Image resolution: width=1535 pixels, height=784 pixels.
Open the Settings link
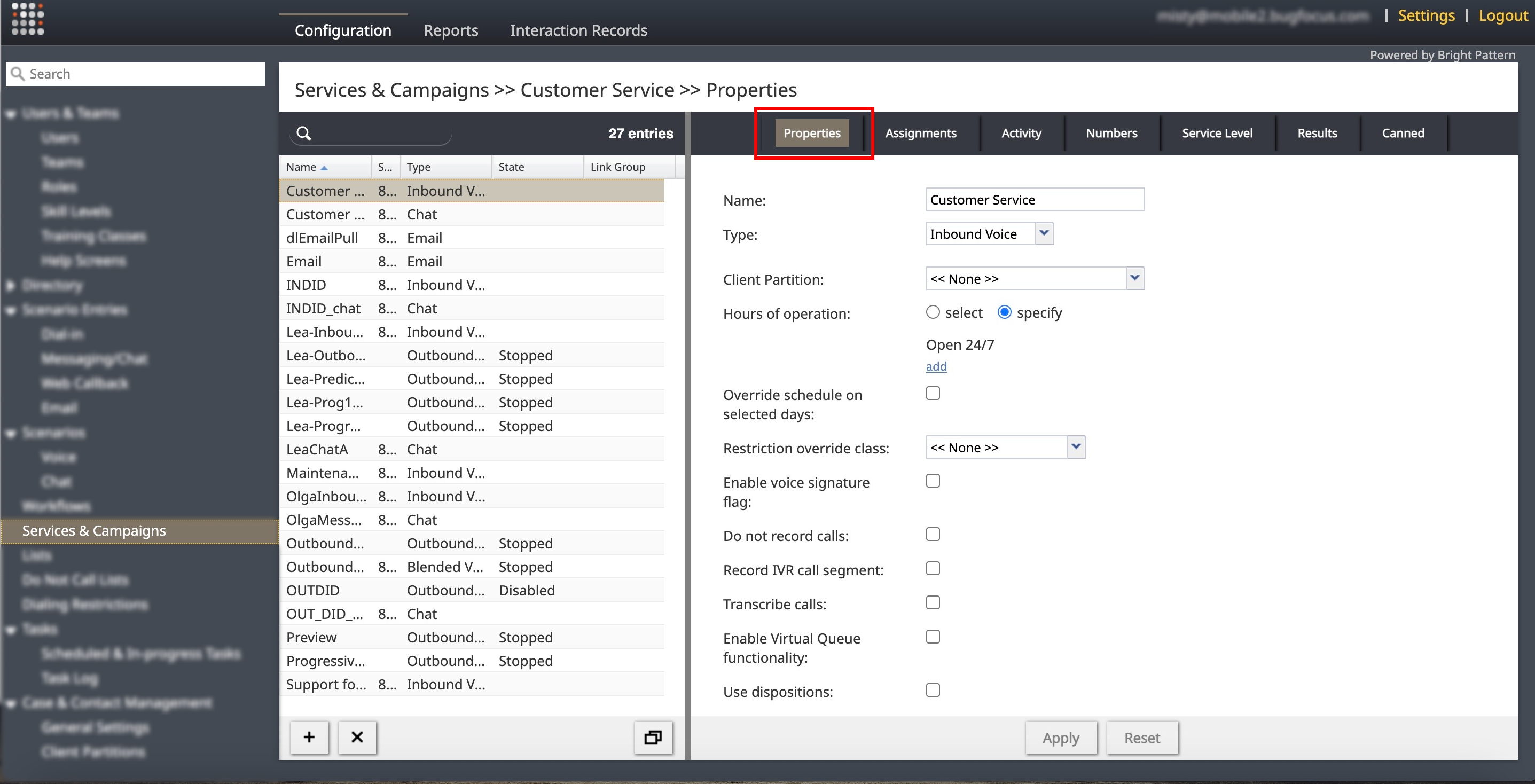coord(1426,15)
